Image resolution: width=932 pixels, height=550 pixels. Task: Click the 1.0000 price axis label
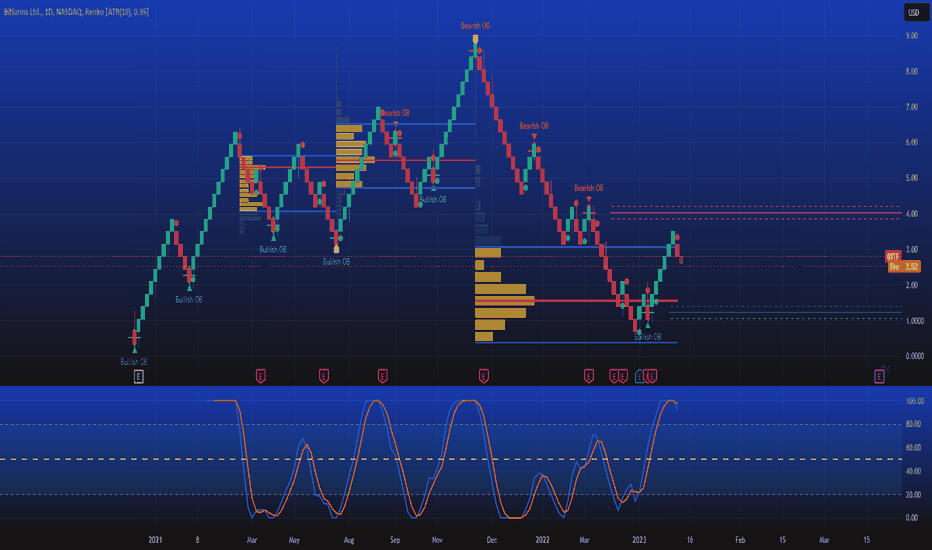coord(914,320)
